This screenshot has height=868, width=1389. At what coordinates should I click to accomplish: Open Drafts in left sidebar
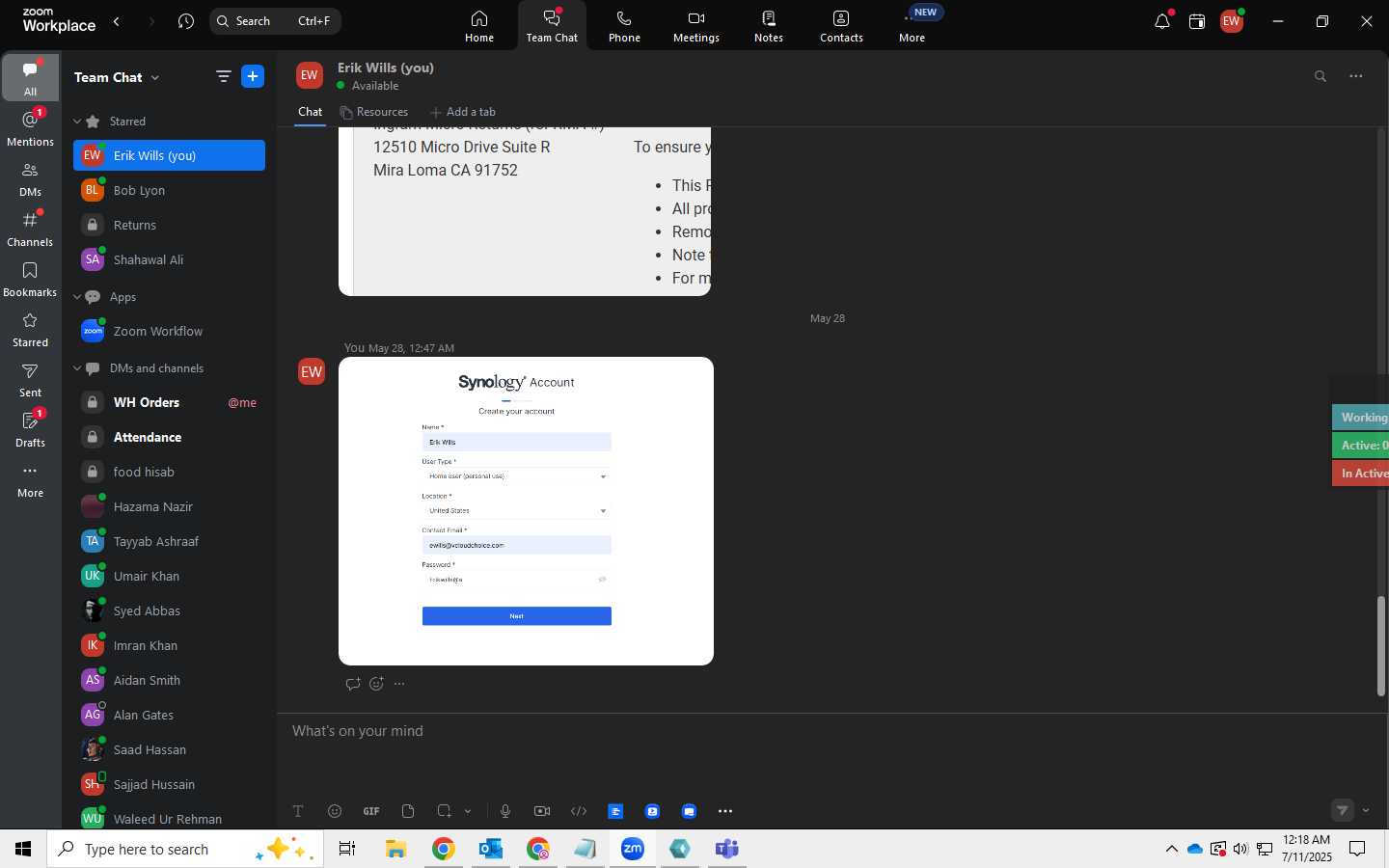30,429
